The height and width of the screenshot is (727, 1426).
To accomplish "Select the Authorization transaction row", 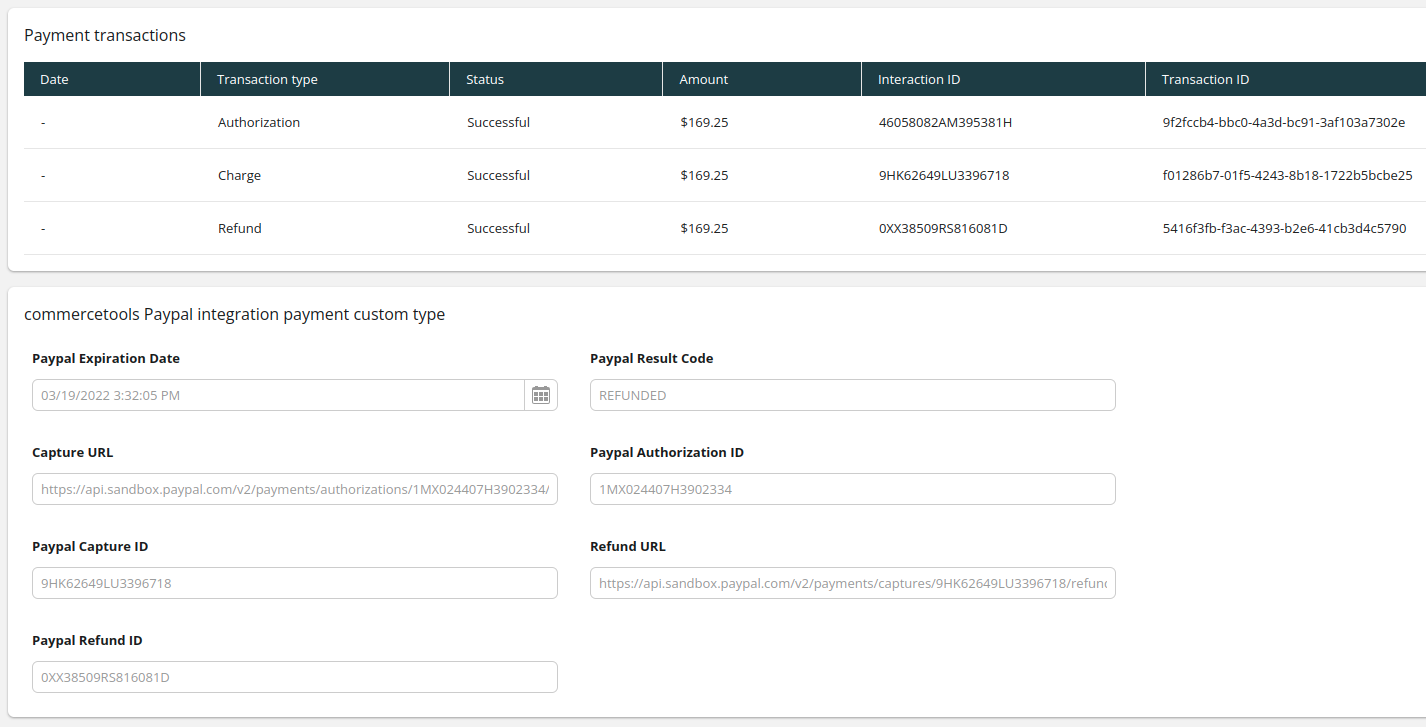I will coord(259,122).
